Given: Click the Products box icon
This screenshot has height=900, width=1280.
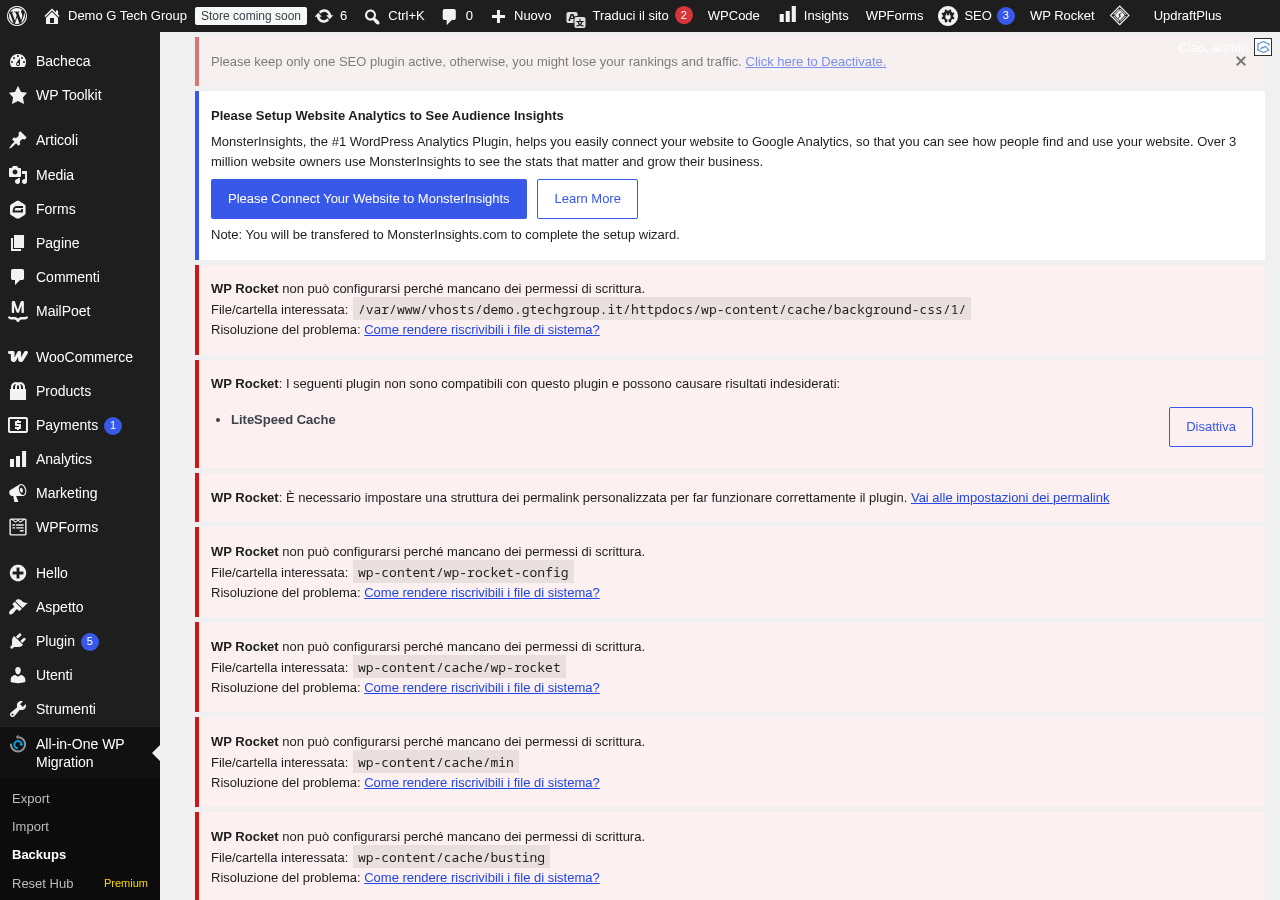Looking at the screenshot, I should 18,391.
